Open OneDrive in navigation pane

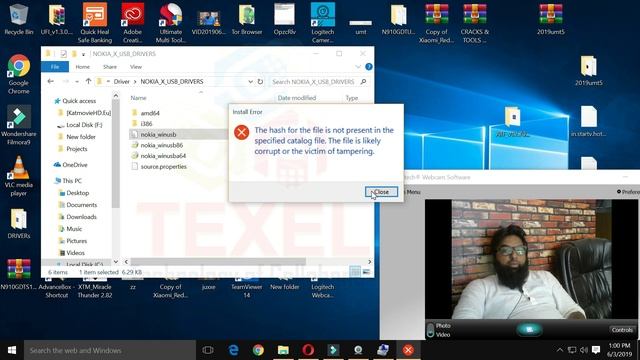tap(70, 165)
